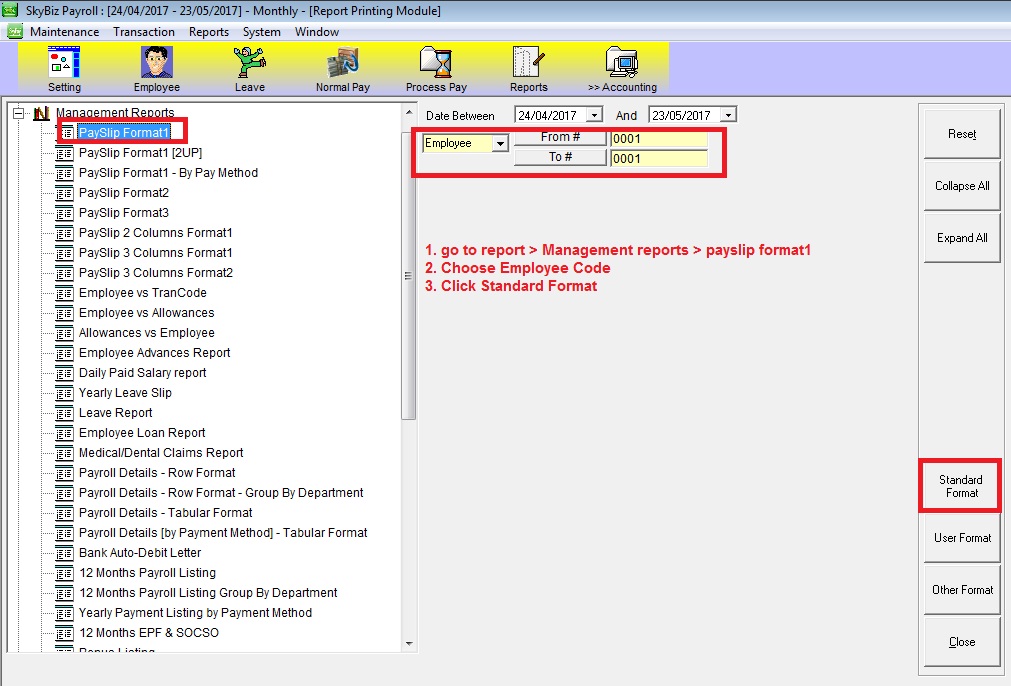1011x686 pixels.
Task: Launch the Process Pay hourglass icon
Action: pos(436,63)
